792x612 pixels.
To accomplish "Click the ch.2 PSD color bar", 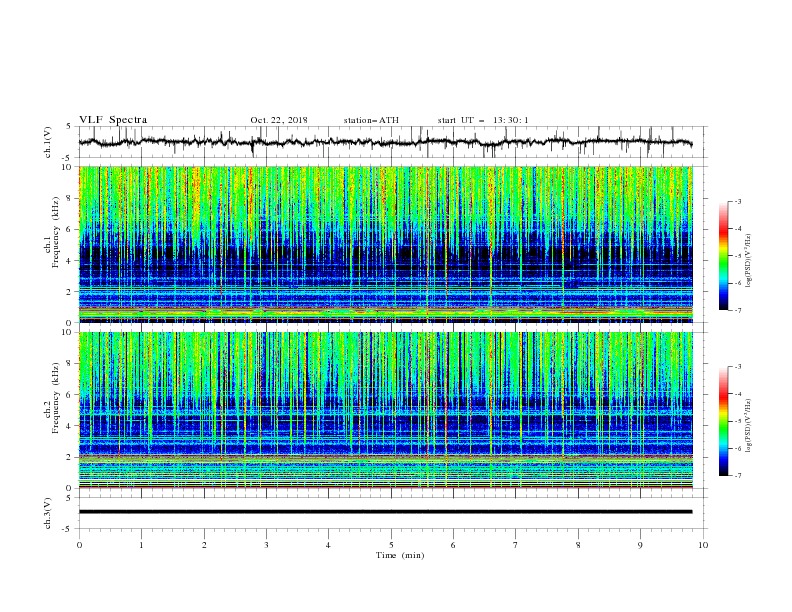I will [723, 421].
